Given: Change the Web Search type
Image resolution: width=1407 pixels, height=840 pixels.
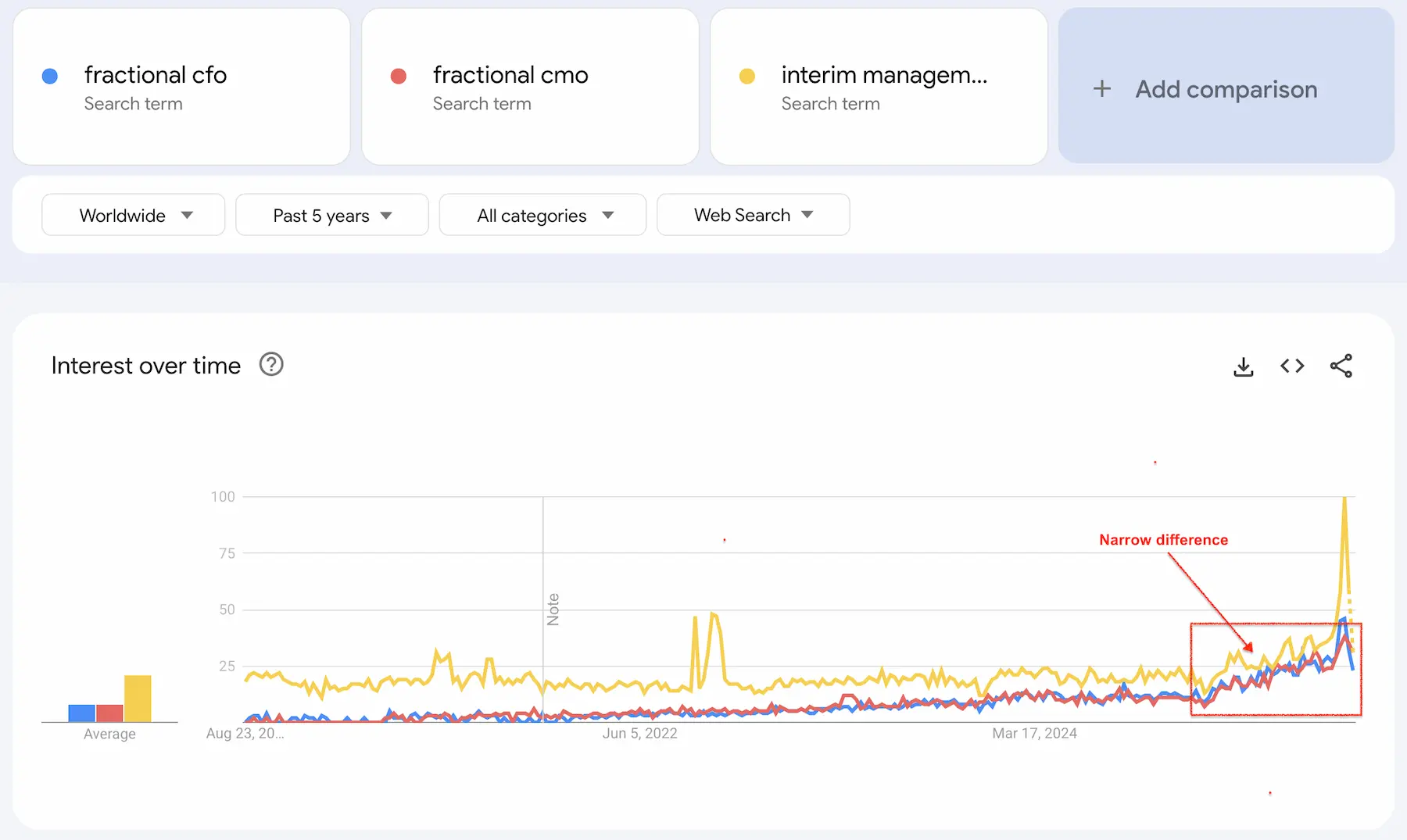Looking at the screenshot, I should click(752, 215).
